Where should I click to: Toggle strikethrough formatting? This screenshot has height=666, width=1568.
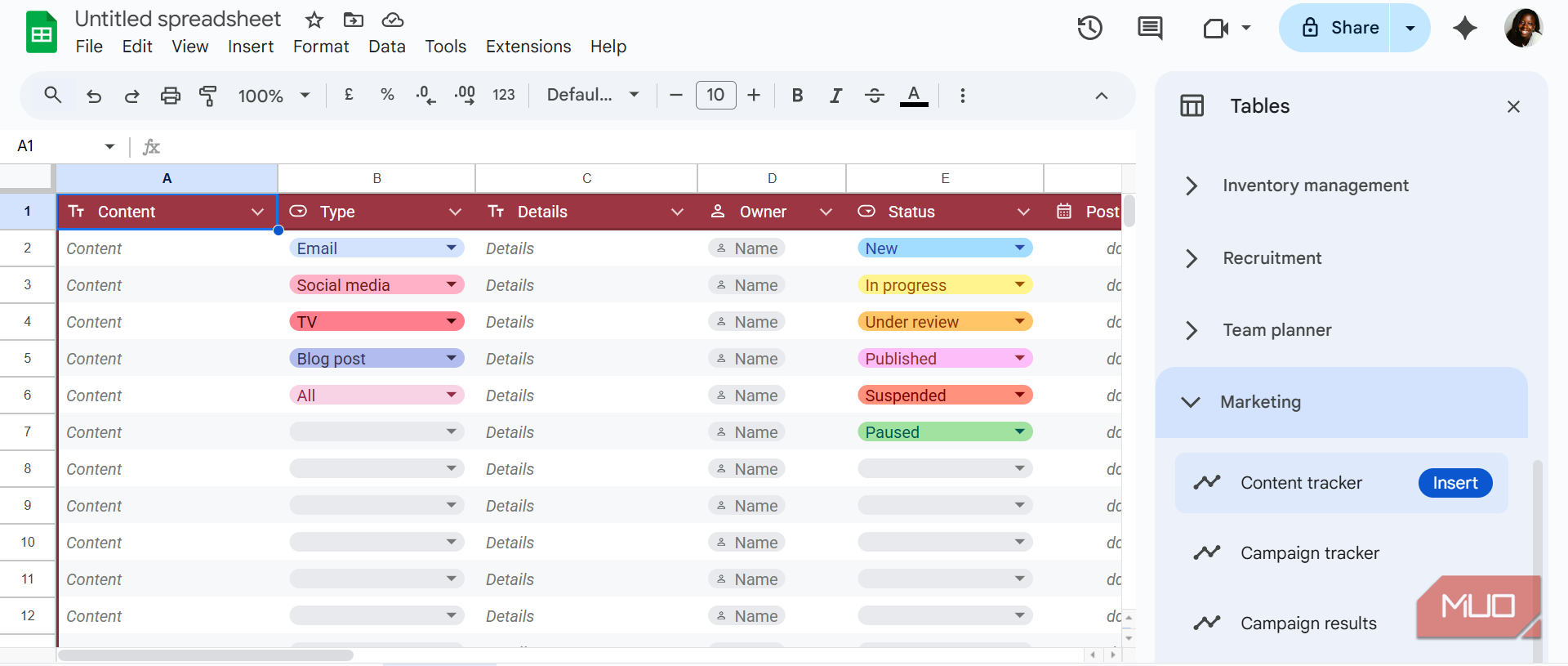coord(875,96)
